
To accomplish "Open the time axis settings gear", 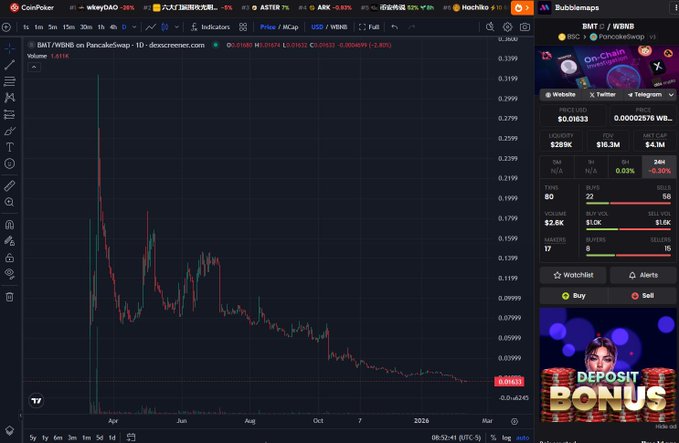I will click(514, 421).
